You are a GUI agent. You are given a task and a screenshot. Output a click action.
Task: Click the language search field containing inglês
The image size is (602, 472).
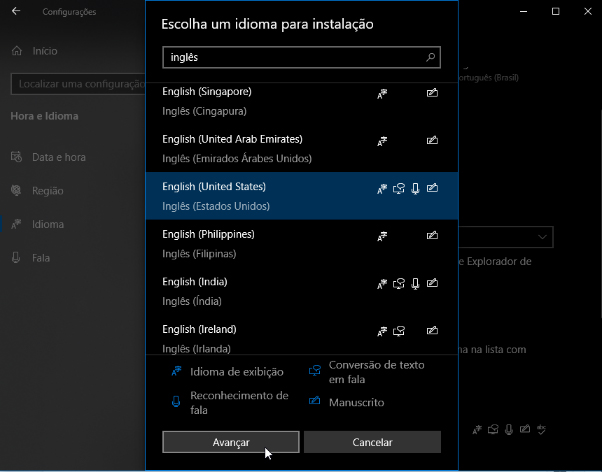click(x=301, y=57)
